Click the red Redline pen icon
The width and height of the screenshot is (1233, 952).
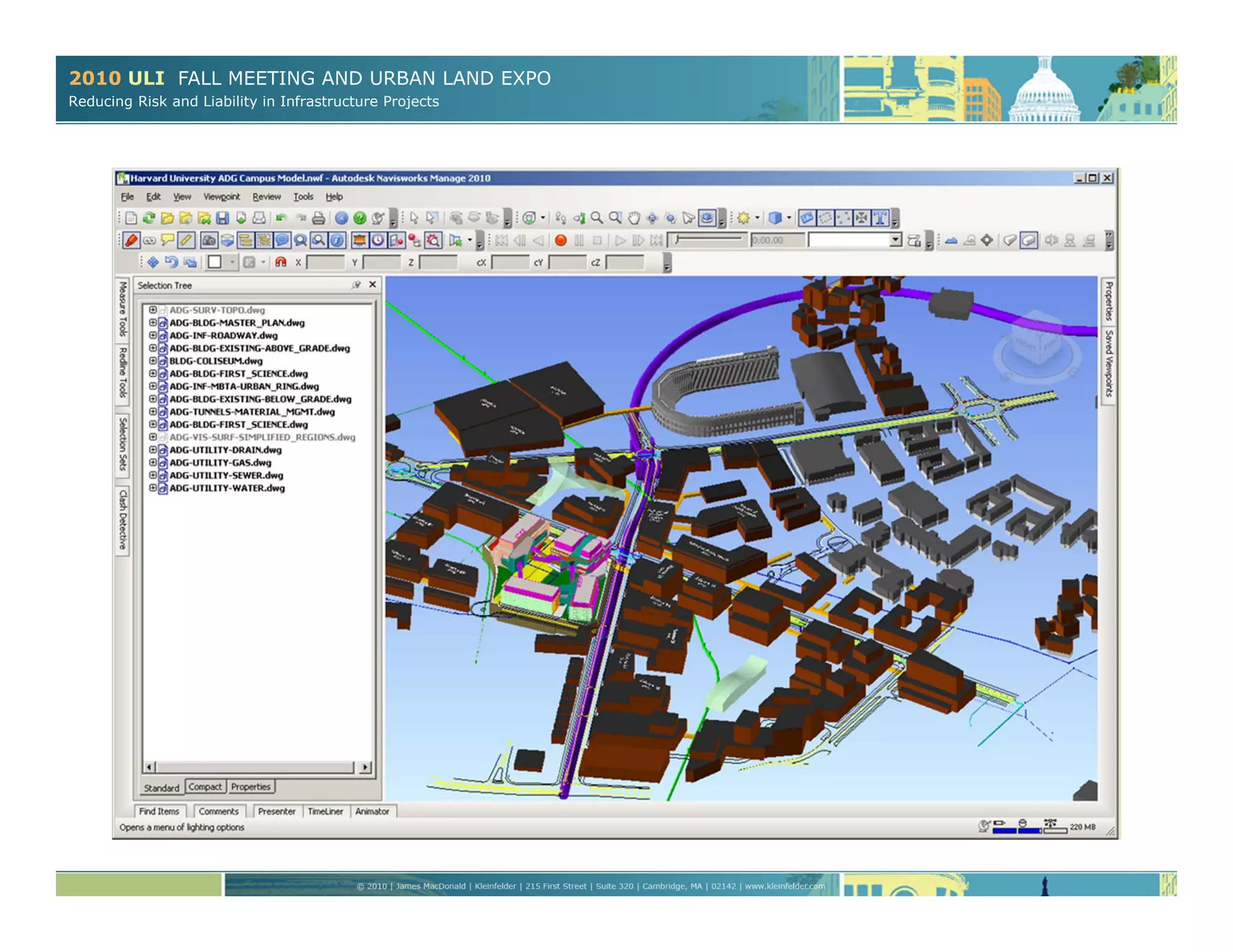(x=131, y=241)
